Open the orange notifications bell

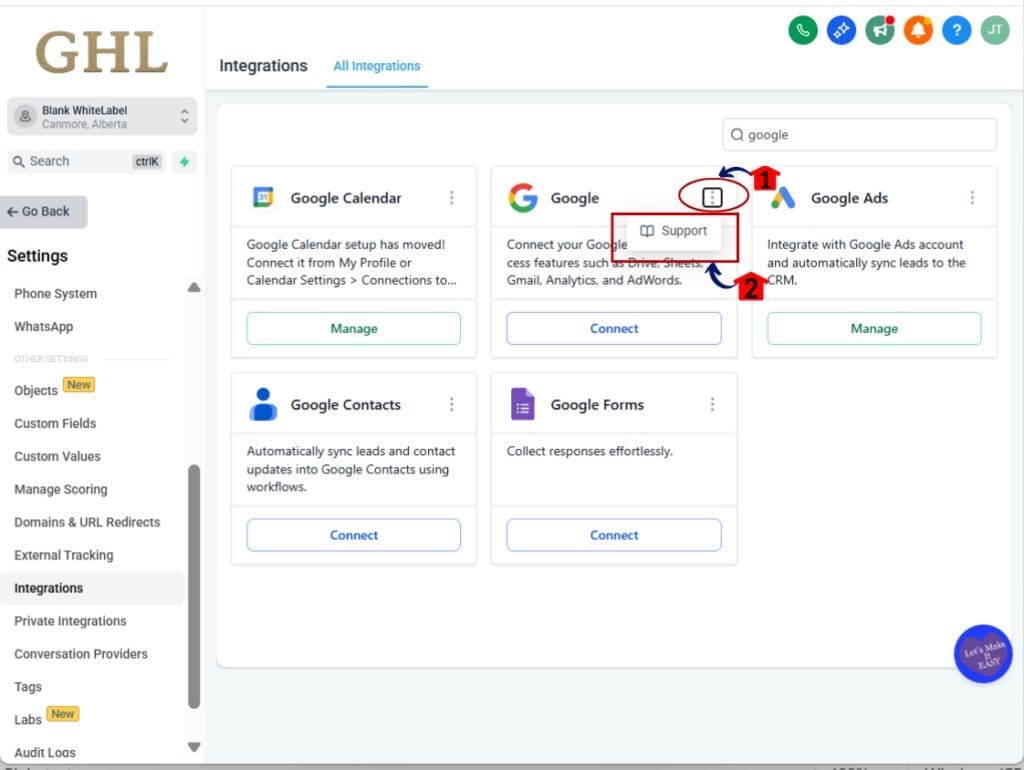point(918,30)
